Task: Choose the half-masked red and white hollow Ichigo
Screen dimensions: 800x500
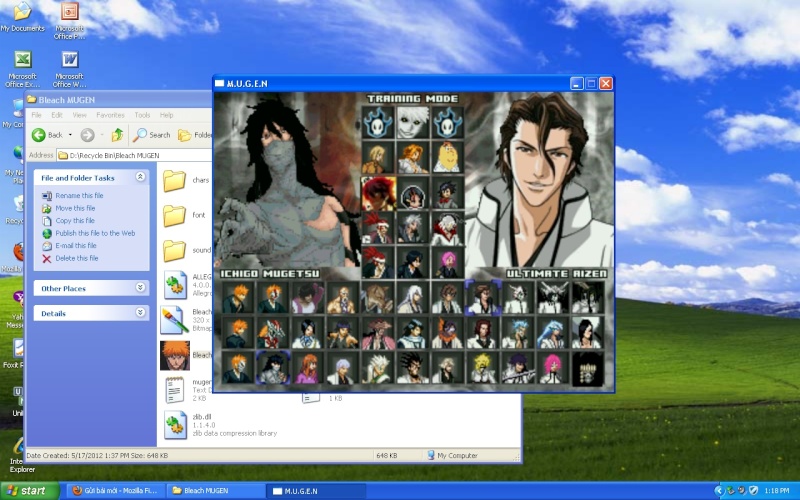Action: click(x=273, y=334)
